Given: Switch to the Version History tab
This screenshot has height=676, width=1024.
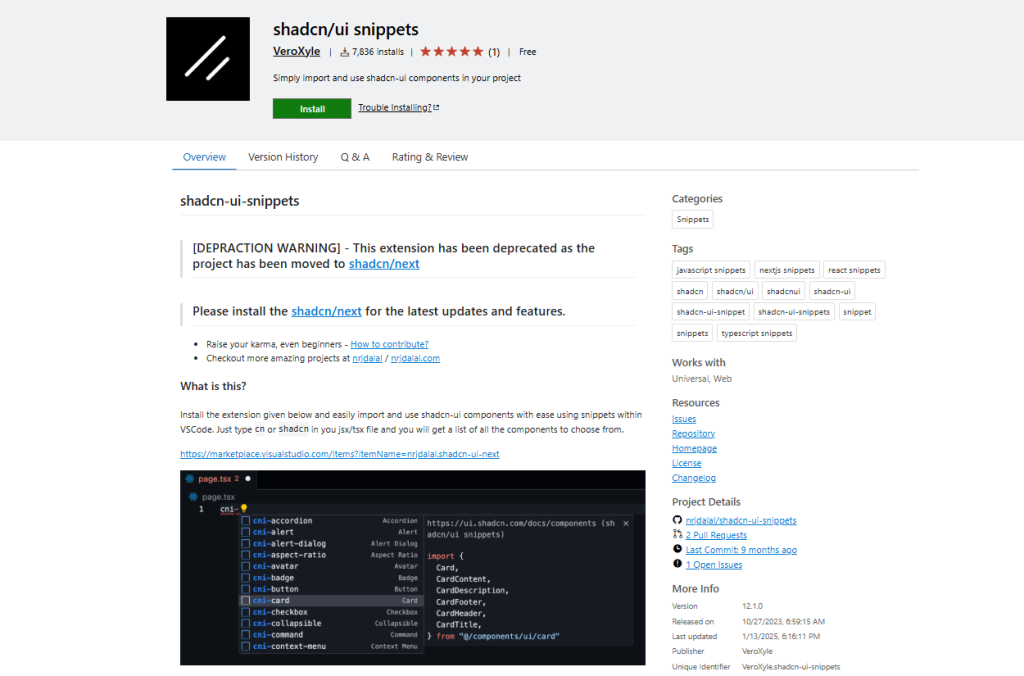Looking at the screenshot, I should 283,157.
